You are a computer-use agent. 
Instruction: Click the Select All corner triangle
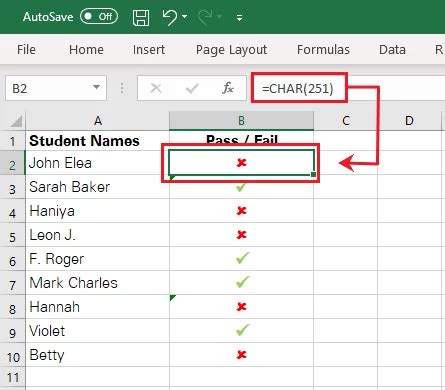(x=16, y=121)
